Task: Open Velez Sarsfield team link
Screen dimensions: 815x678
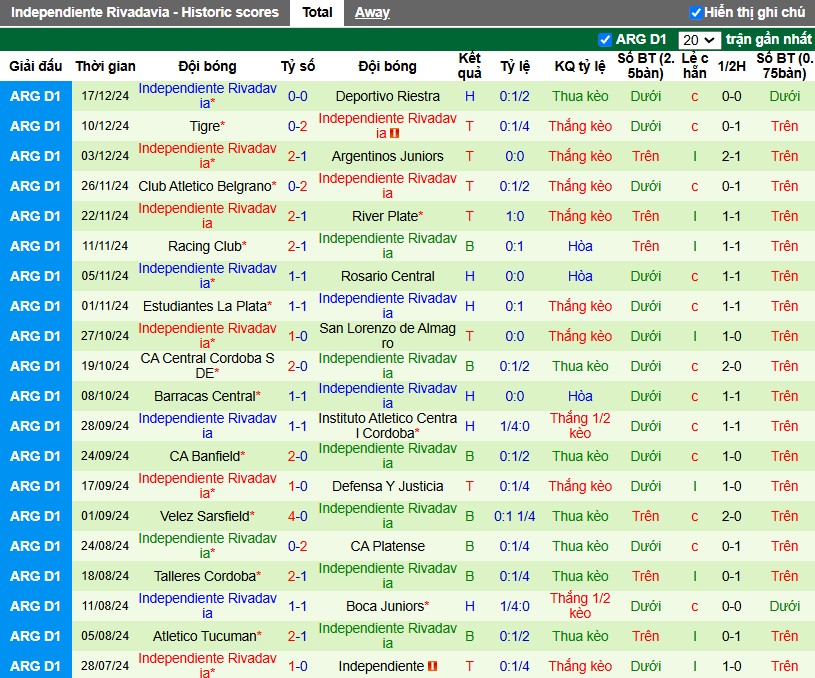Action: pos(205,516)
